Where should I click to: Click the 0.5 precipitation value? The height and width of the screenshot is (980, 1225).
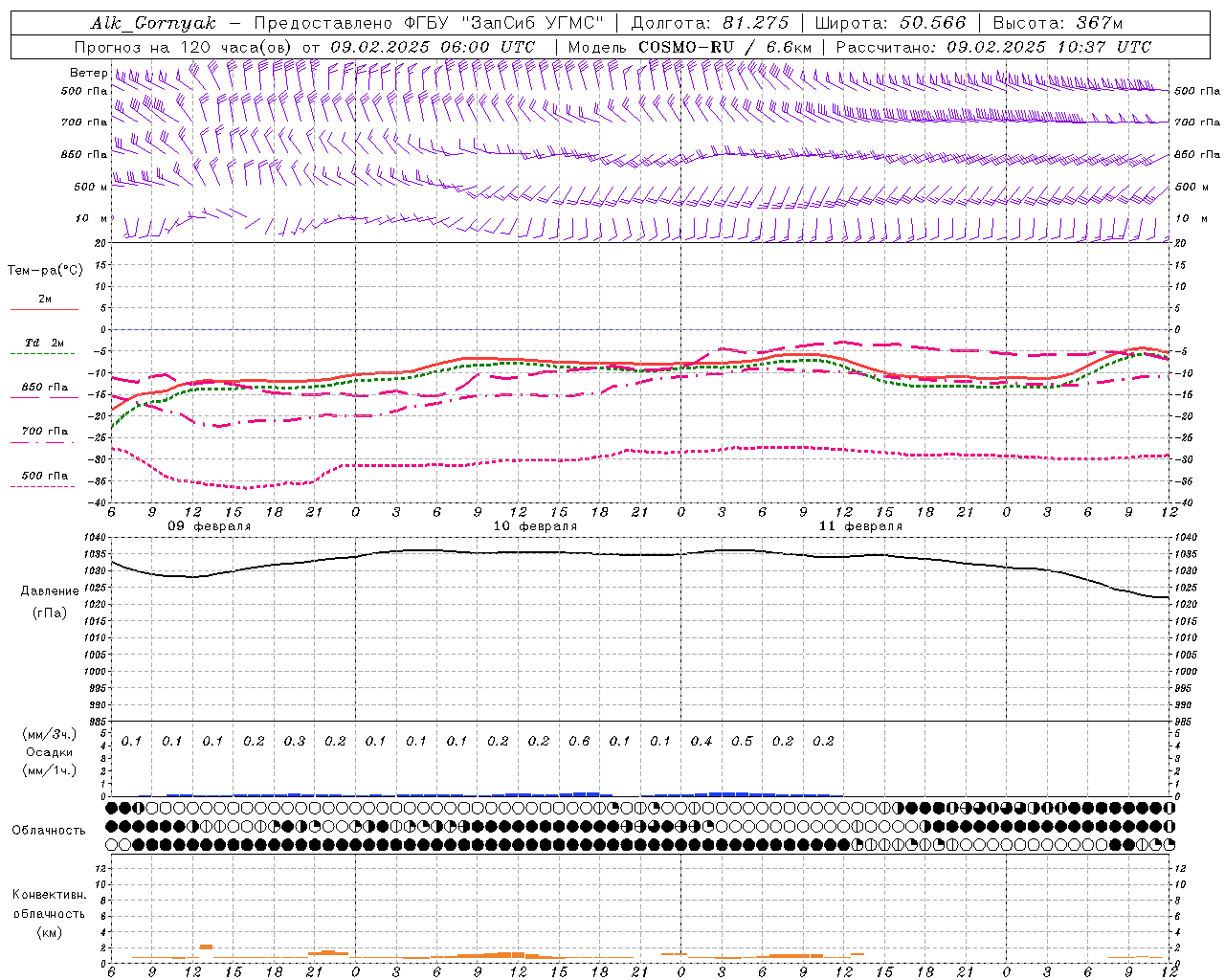742,741
